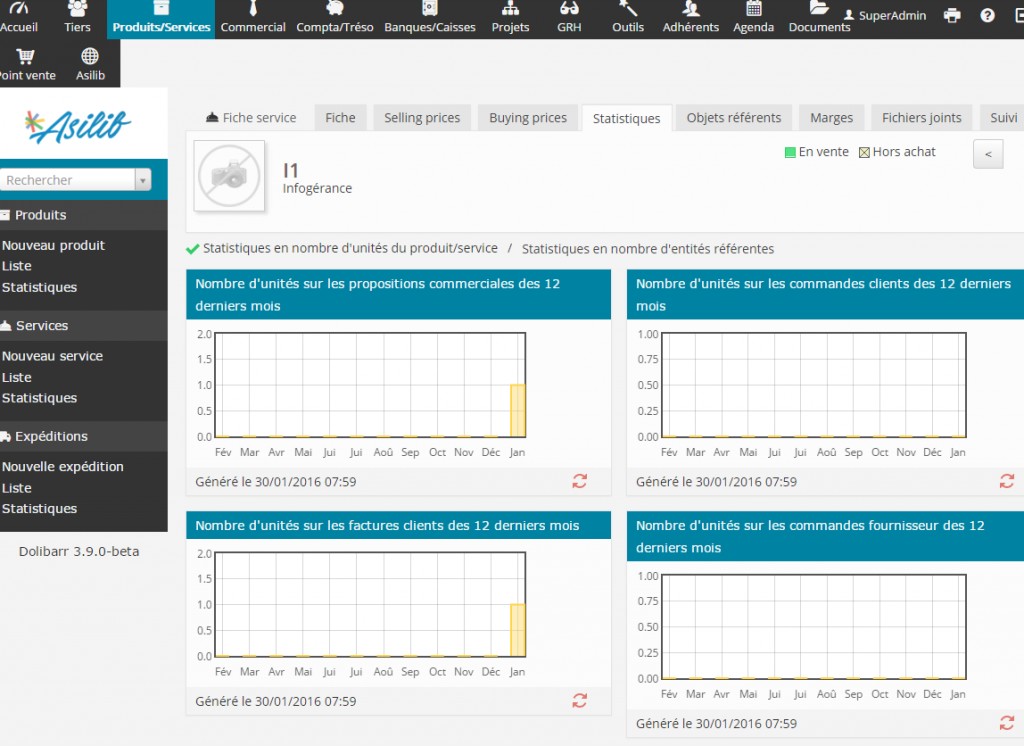The image size is (1024, 746).
Task: Click the back arrow button
Action: tap(988, 154)
